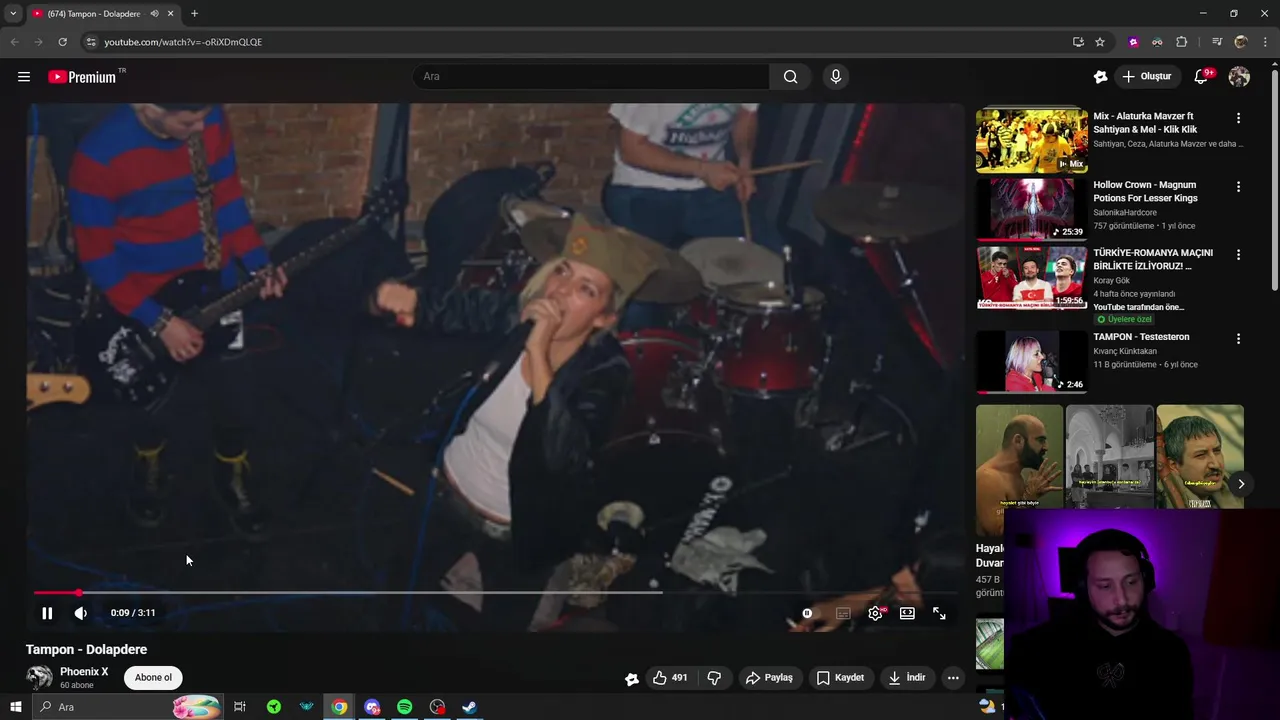Viewport: 1280px width, 720px height.
Task: Open site information icon in address bar
Action: click(x=90, y=42)
